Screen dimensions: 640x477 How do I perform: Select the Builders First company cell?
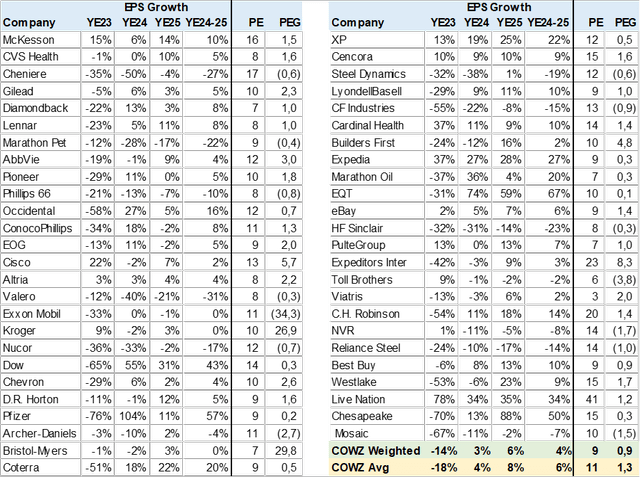pos(377,142)
